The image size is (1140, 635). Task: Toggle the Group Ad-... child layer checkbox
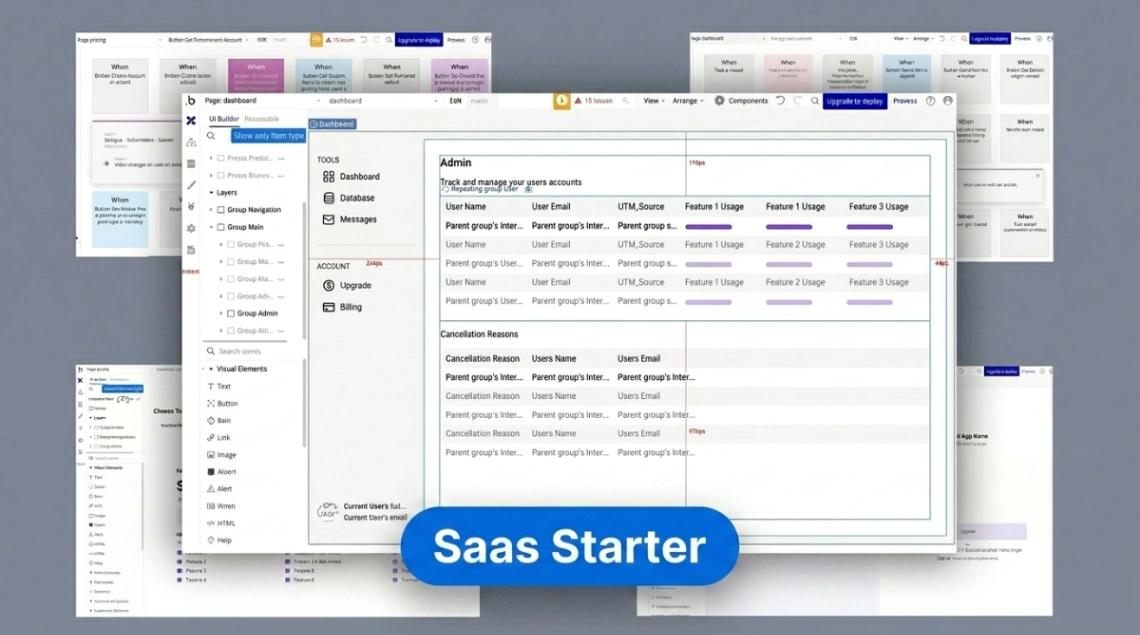(x=230, y=297)
